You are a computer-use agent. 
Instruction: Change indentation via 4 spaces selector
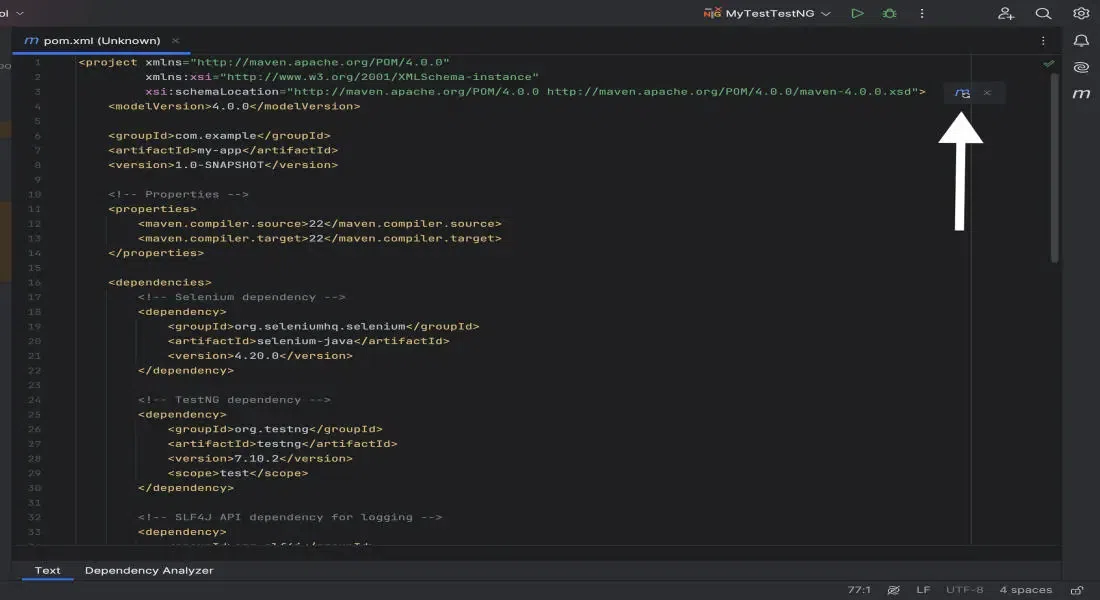click(1025, 590)
